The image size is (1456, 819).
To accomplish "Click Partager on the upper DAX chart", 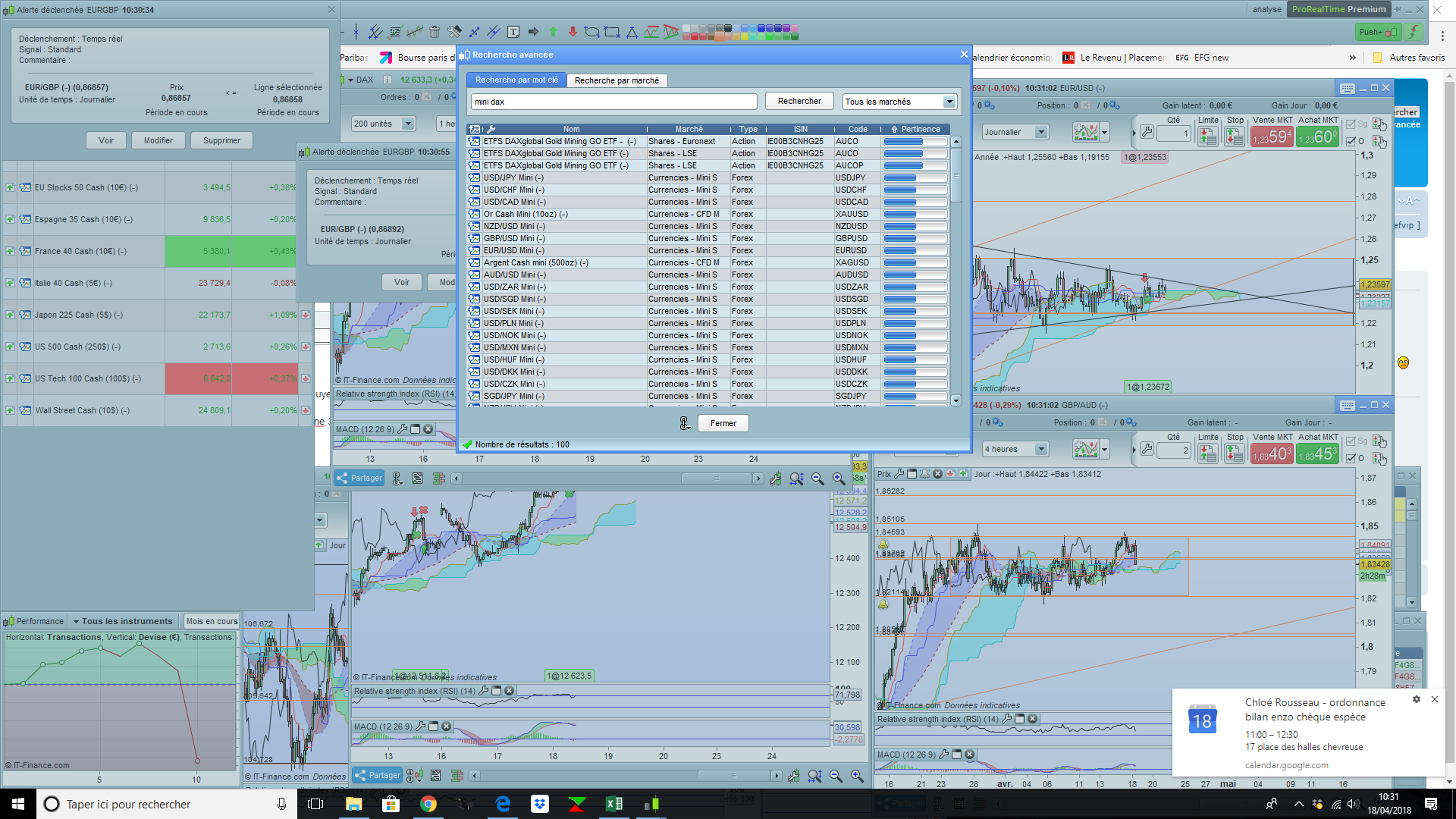I will point(359,479).
